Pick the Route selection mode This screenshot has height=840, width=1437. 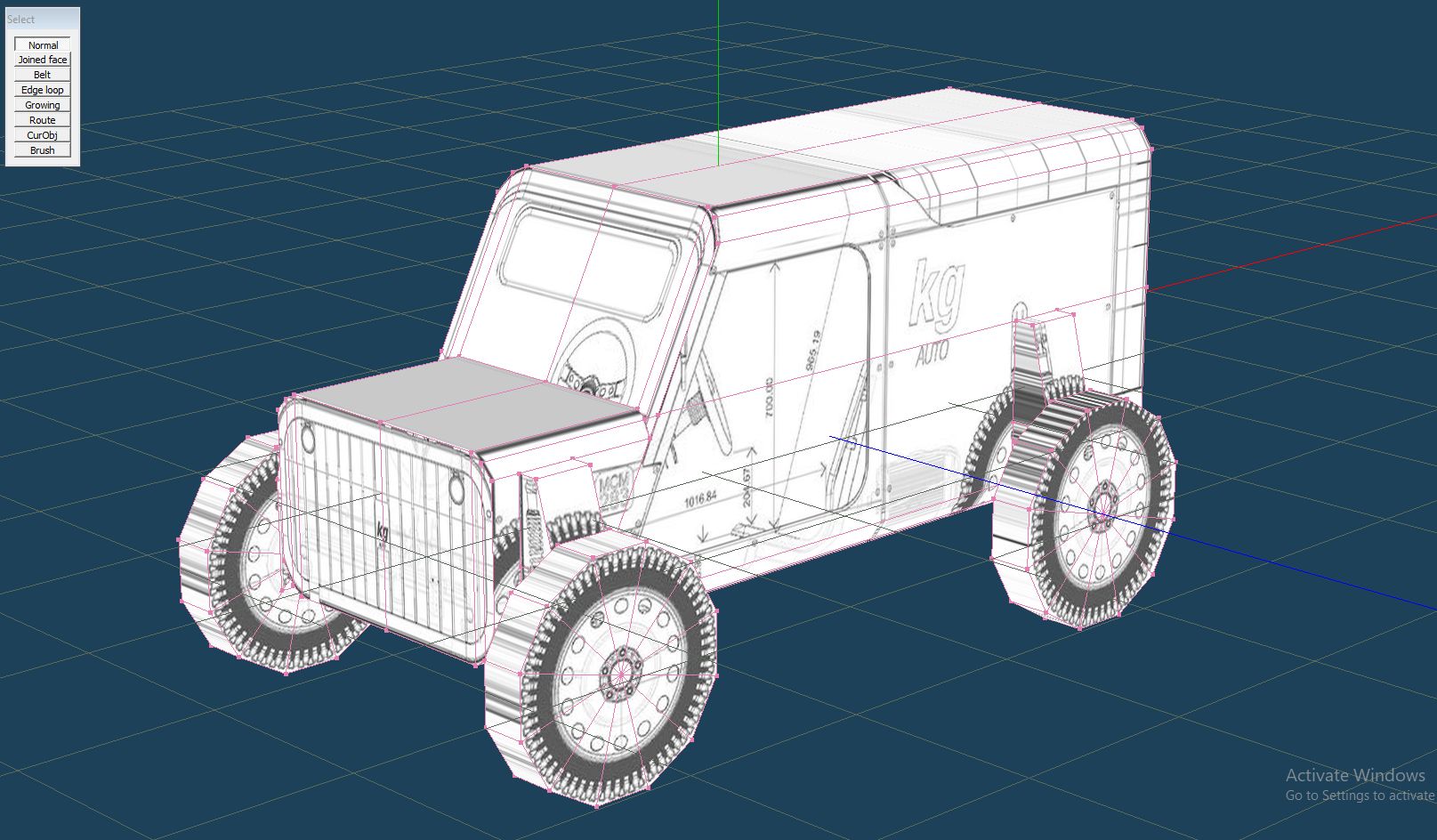click(43, 120)
